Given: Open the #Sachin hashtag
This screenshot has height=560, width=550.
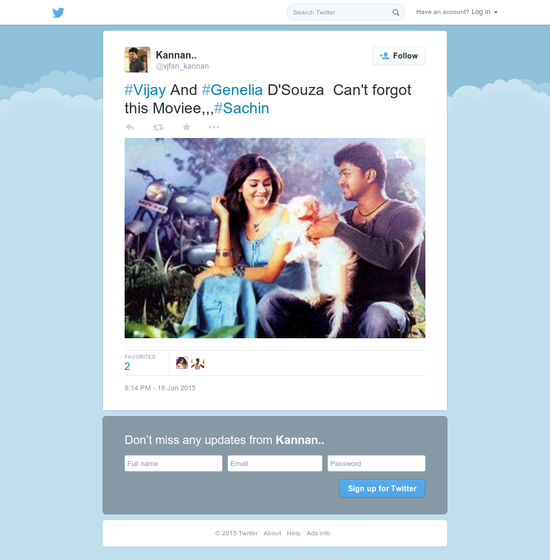Looking at the screenshot, I should point(241,108).
